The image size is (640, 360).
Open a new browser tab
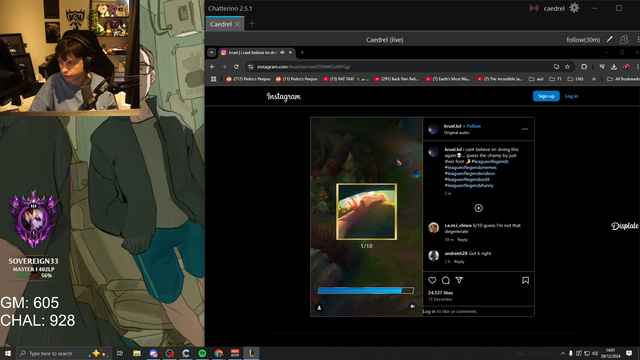(x=302, y=52)
